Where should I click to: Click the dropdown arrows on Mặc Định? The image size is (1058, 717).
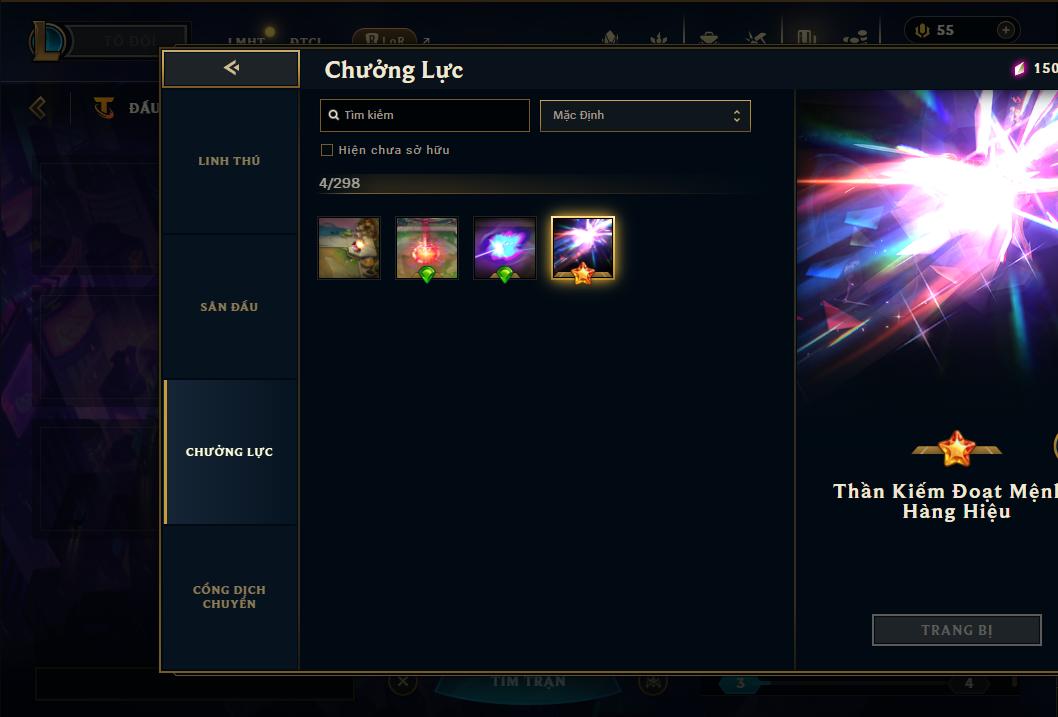(x=737, y=115)
